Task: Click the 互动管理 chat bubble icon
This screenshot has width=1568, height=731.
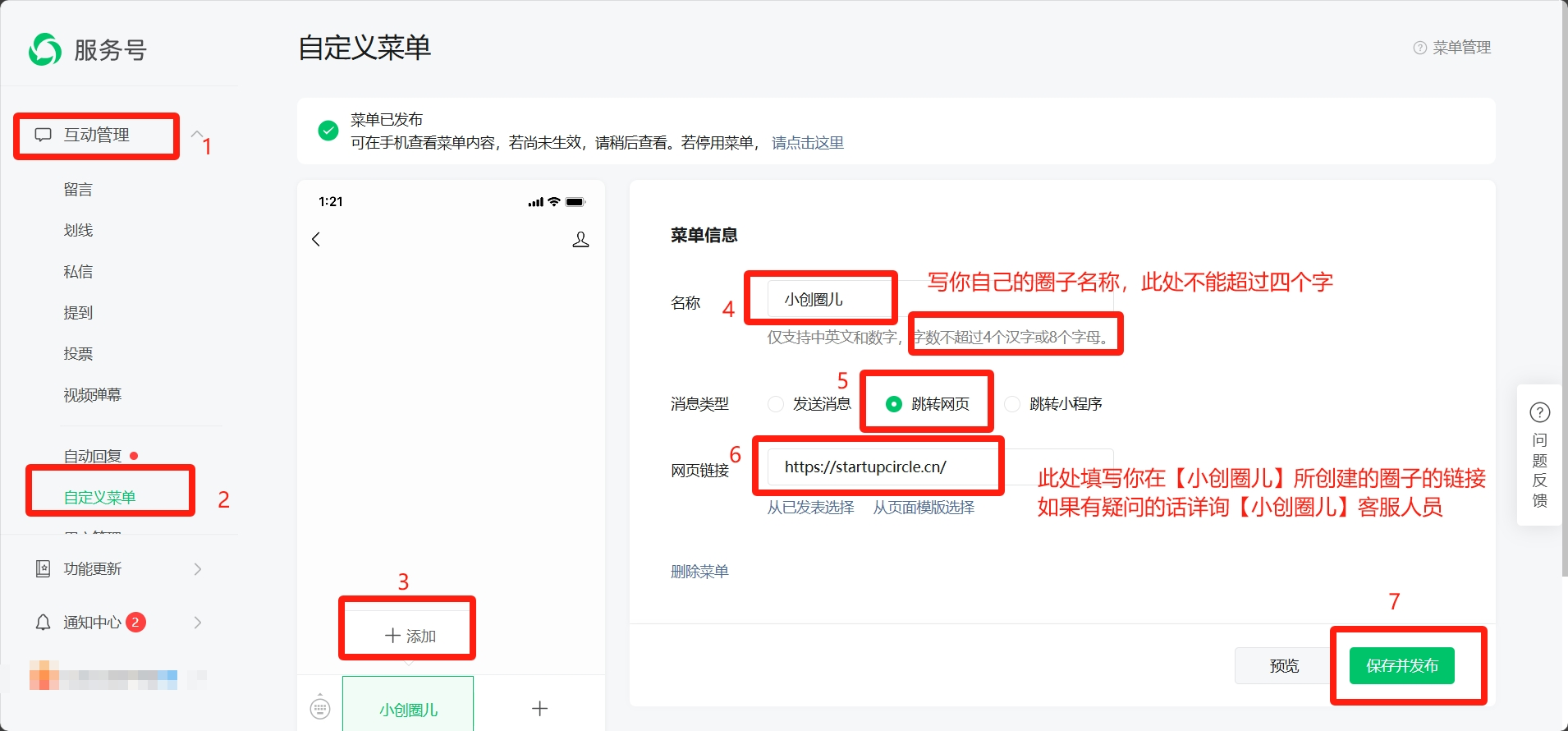Action: tap(43, 135)
